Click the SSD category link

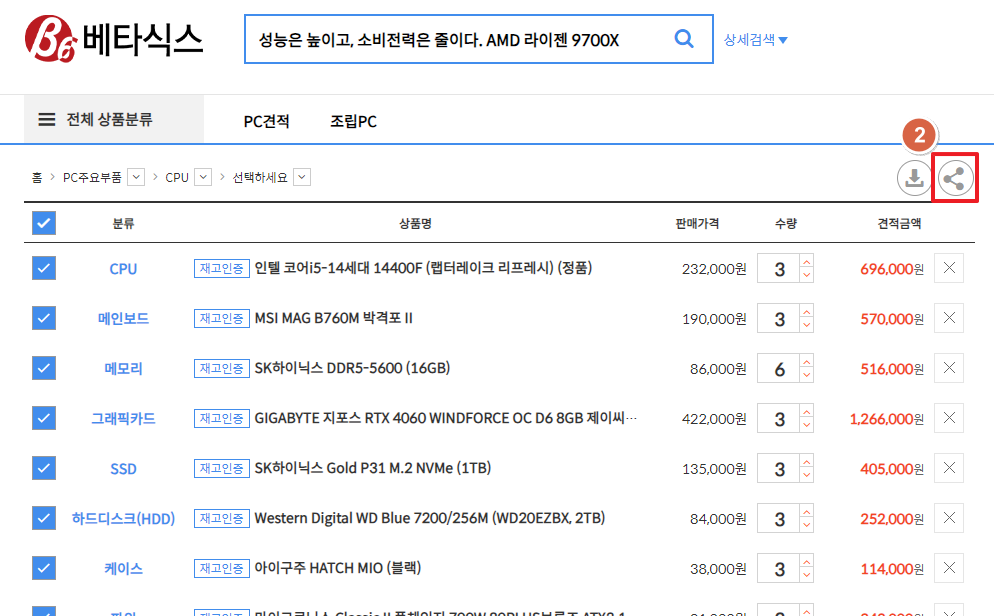tap(123, 469)
